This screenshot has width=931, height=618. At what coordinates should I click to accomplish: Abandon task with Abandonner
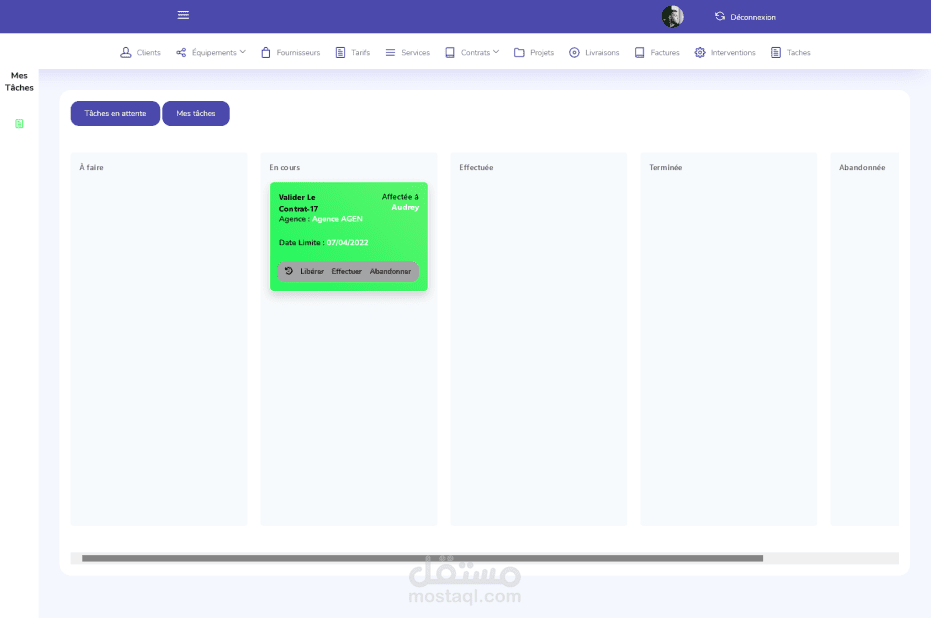(x=390, y=271)
